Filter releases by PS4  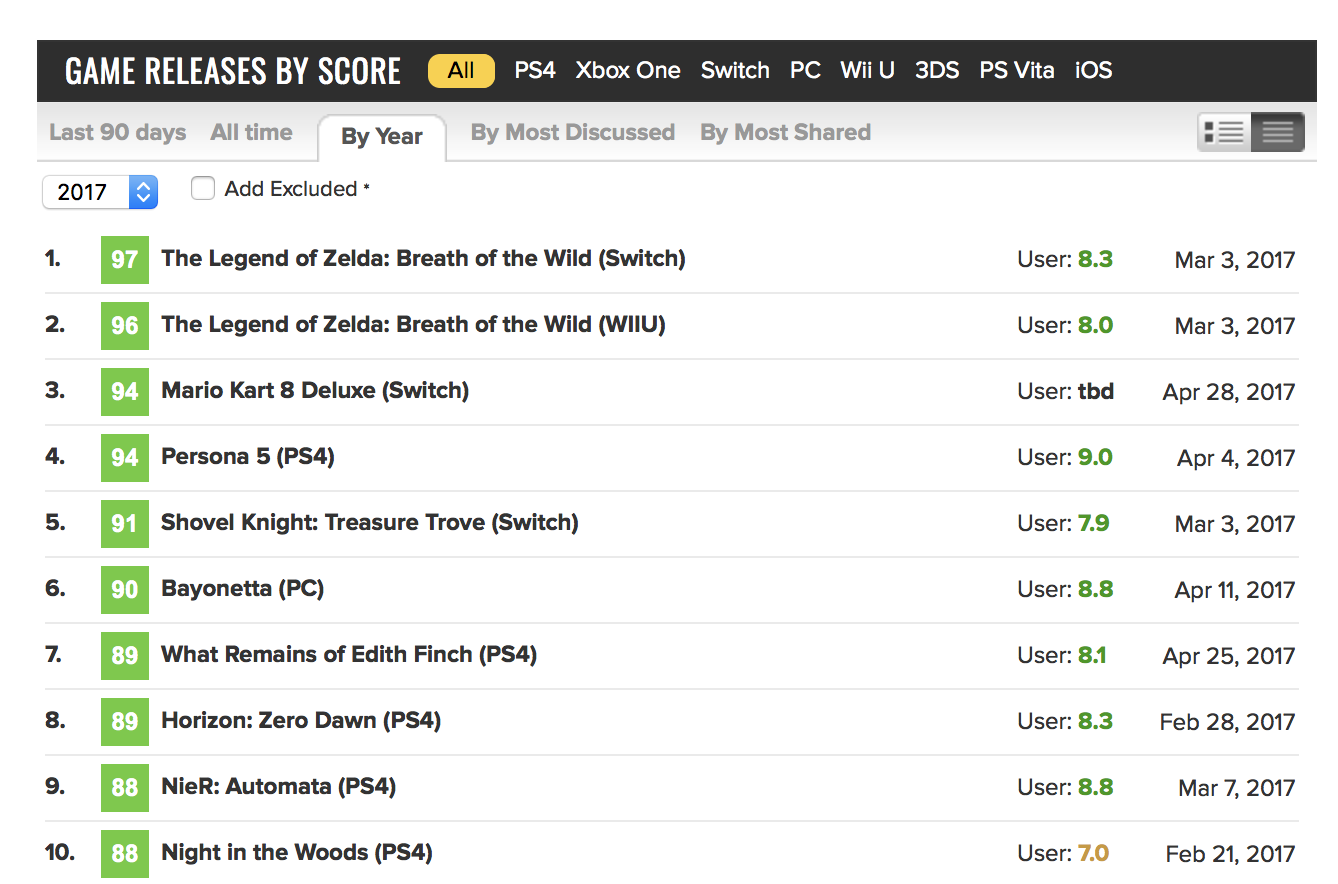coord(535,70)
